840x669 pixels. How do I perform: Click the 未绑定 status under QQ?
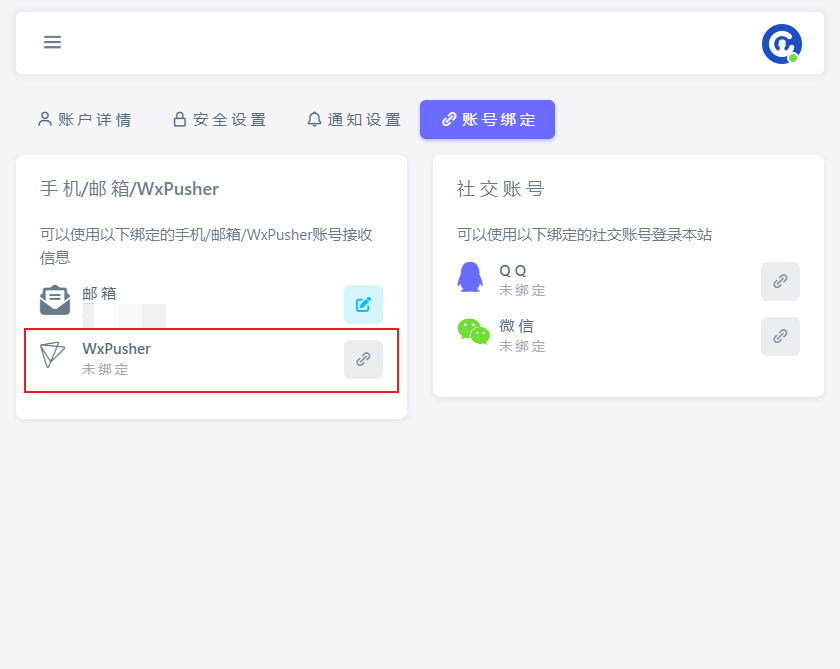pyautogui.click(x=522, y=291)
